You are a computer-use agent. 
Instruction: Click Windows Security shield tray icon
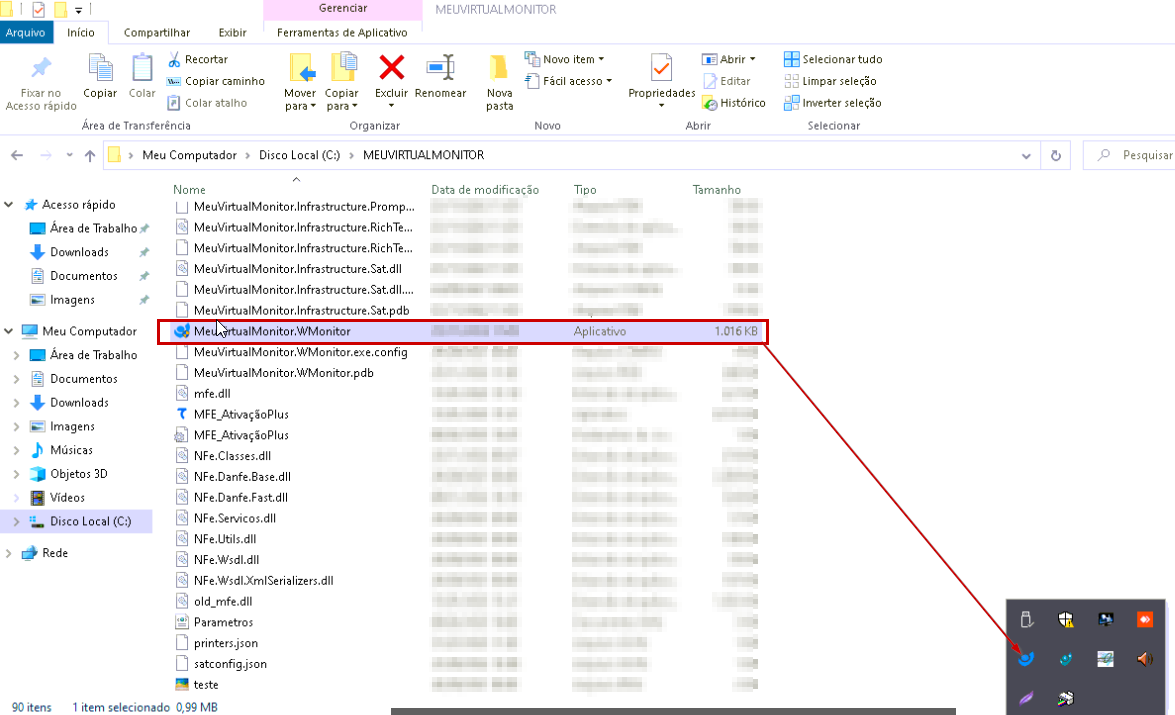coord(1066,619)
